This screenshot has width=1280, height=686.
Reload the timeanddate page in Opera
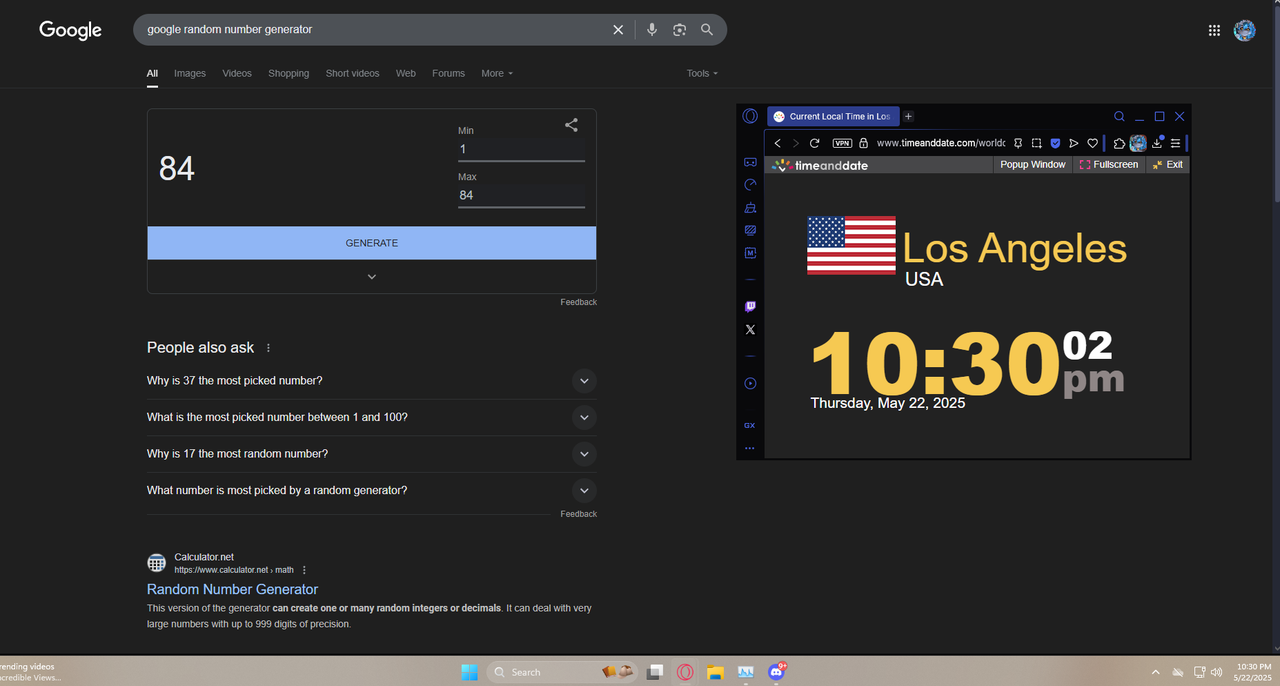815,143
